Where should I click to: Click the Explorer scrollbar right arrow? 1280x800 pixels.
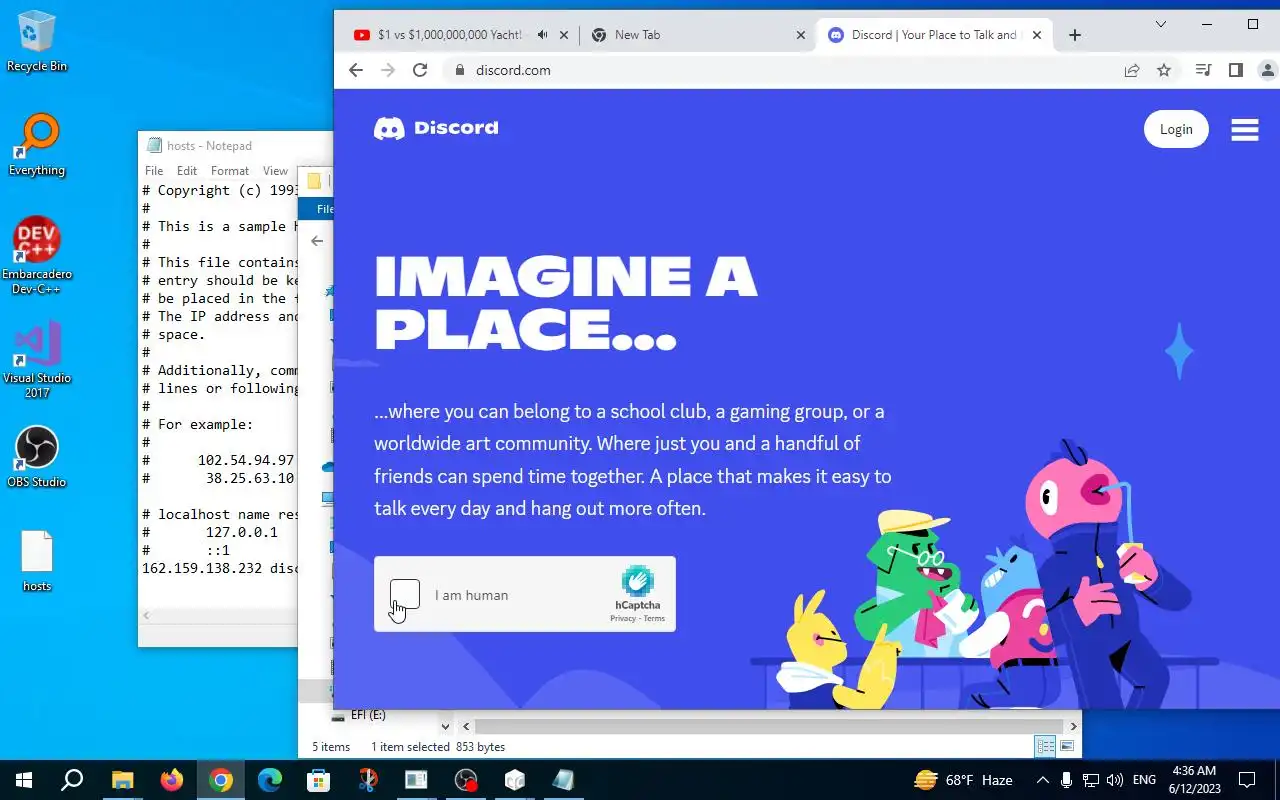click(1074, 727)
